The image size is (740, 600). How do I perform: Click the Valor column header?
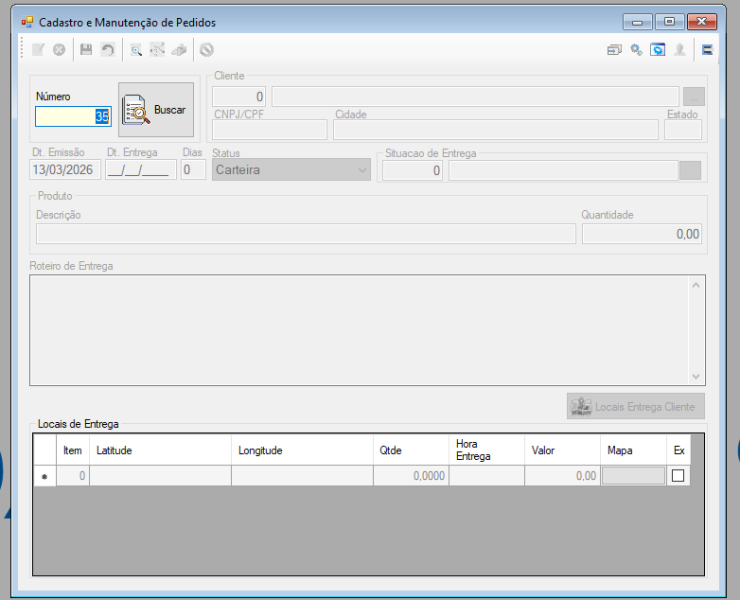click(563, 450)
